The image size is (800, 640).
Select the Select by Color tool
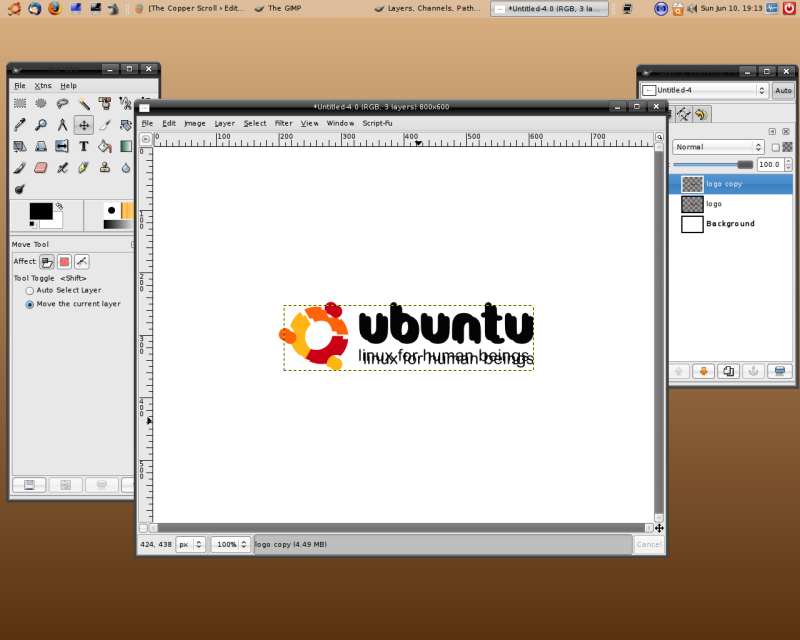[105, 104]
